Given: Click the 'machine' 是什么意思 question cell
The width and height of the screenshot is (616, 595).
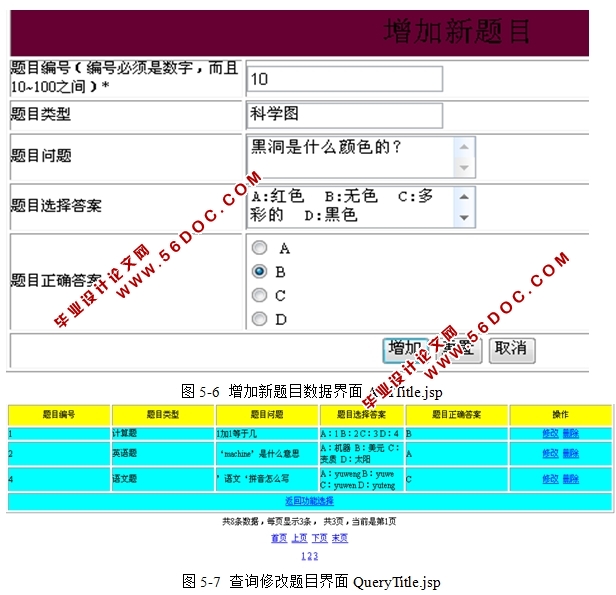Looking at the screenshot, I should (x=267, y=453).
